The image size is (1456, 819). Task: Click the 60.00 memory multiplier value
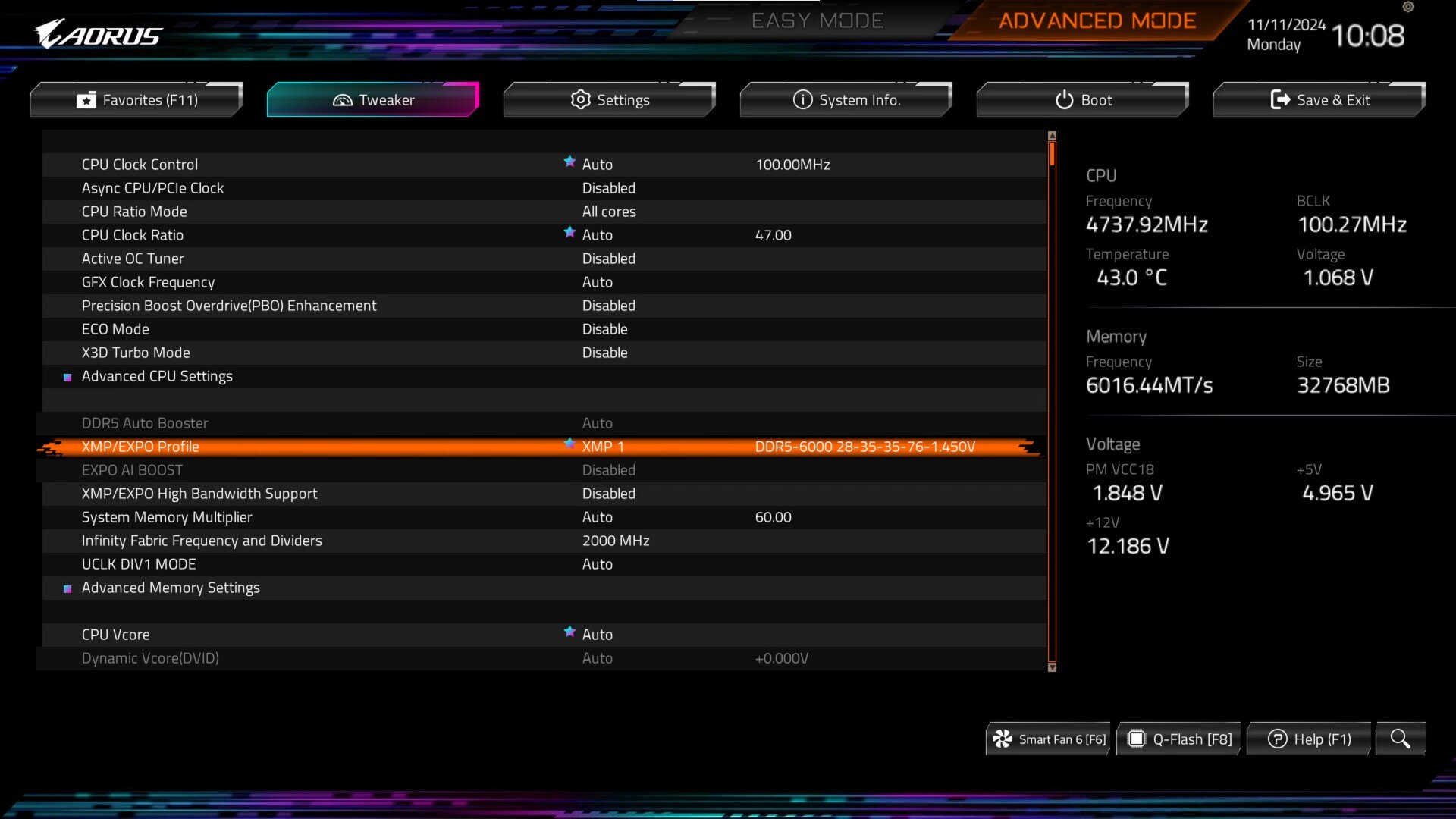click(x=773, y=517)
